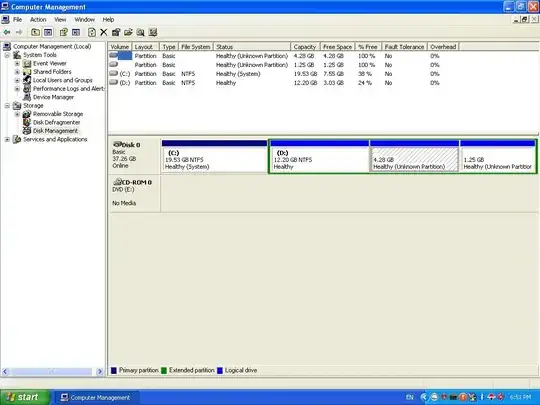Viewport: 540px width, 405px height.
Task: Show hidden tray icons with chevron
Action: (424, 397)
